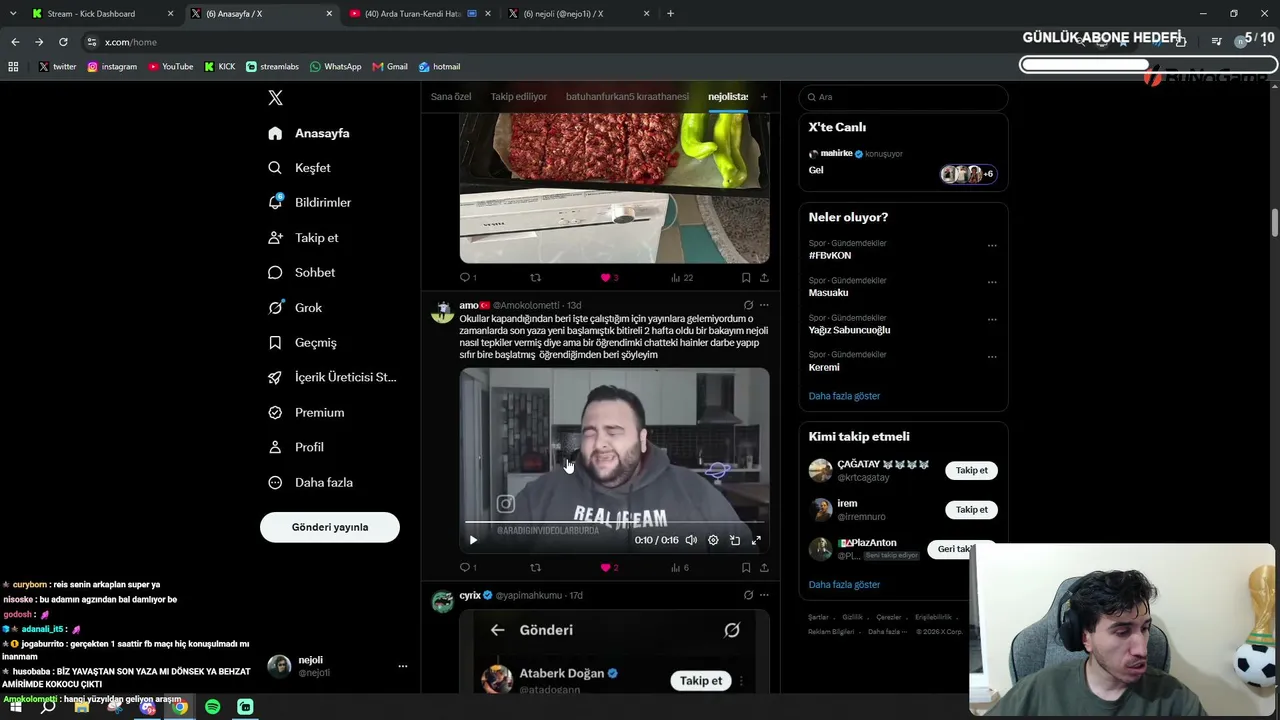
Task: Click the Windows Start button
Action: (x=15, y=707)
